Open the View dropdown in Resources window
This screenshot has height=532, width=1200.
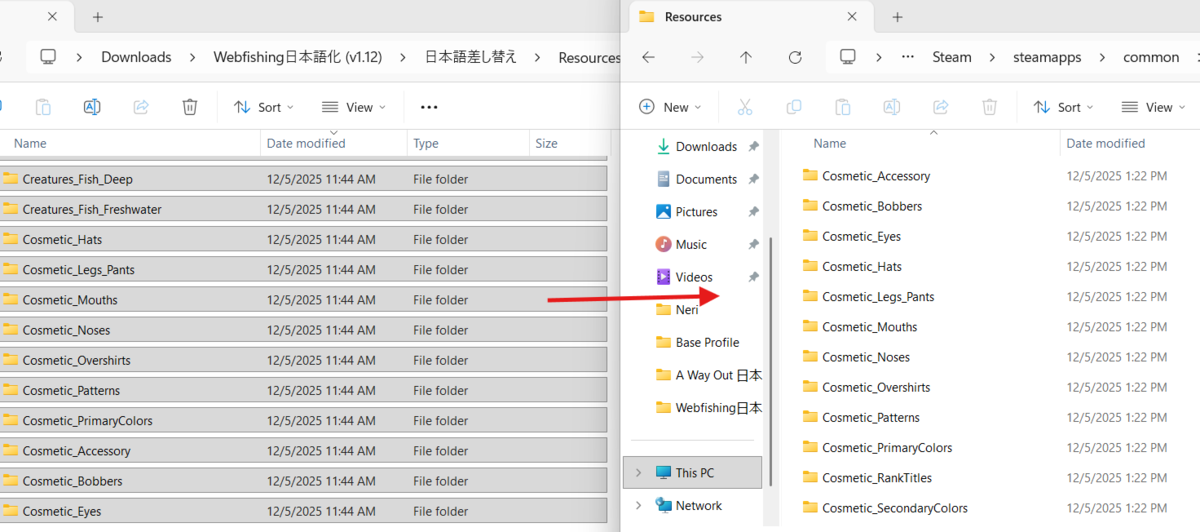pos(1153,107)
